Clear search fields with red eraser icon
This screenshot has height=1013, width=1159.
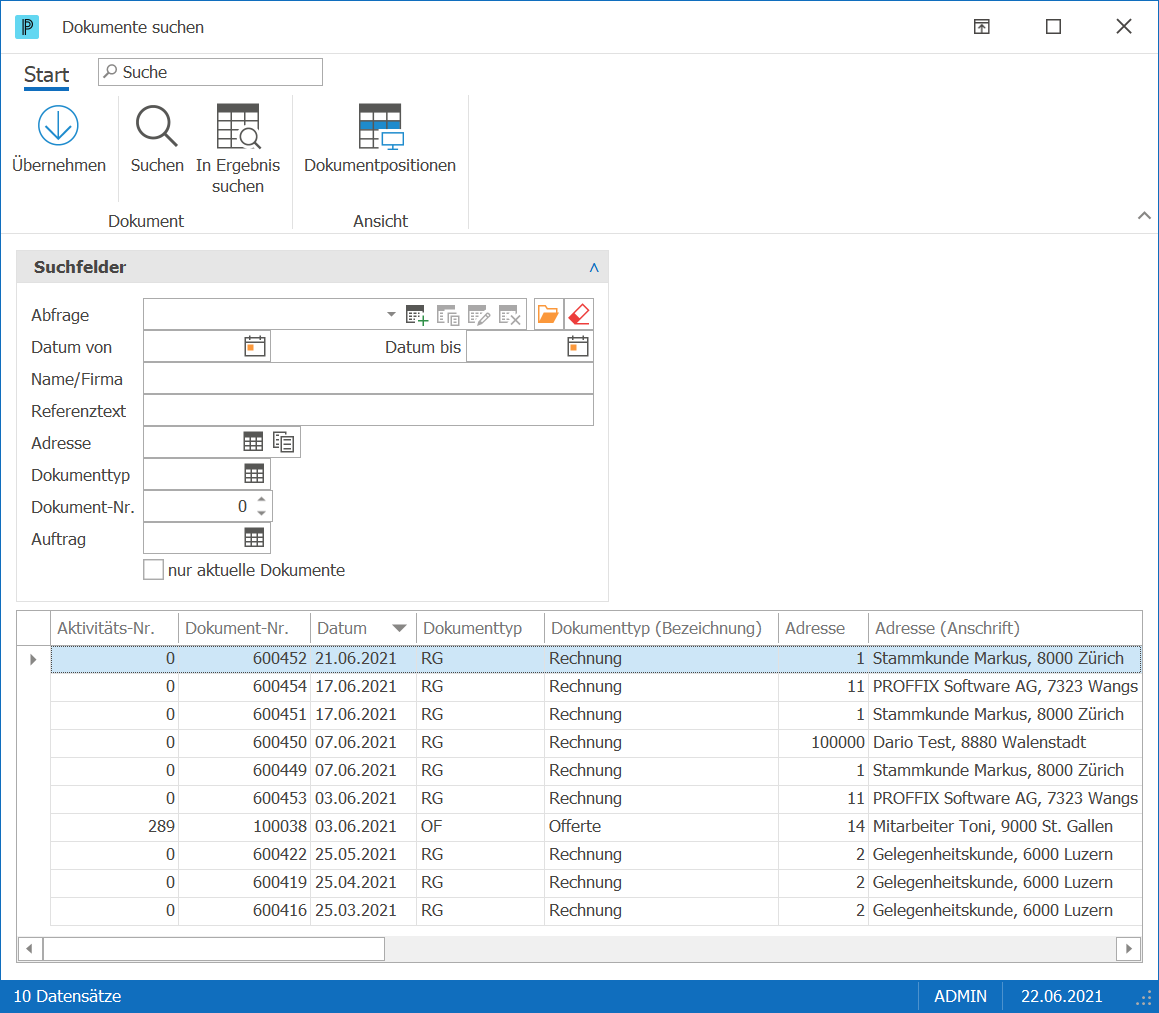pos(579,314)
